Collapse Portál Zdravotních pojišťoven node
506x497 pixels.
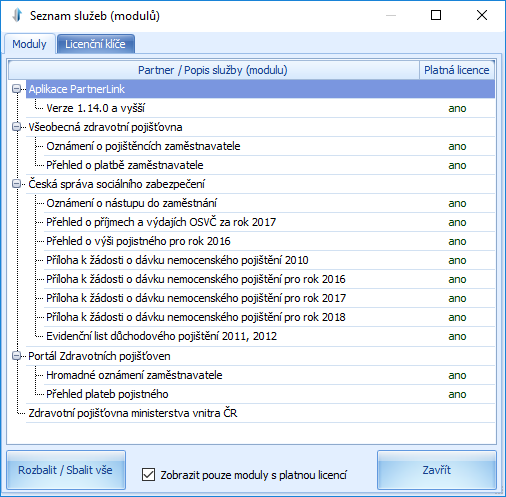[16, 356]
